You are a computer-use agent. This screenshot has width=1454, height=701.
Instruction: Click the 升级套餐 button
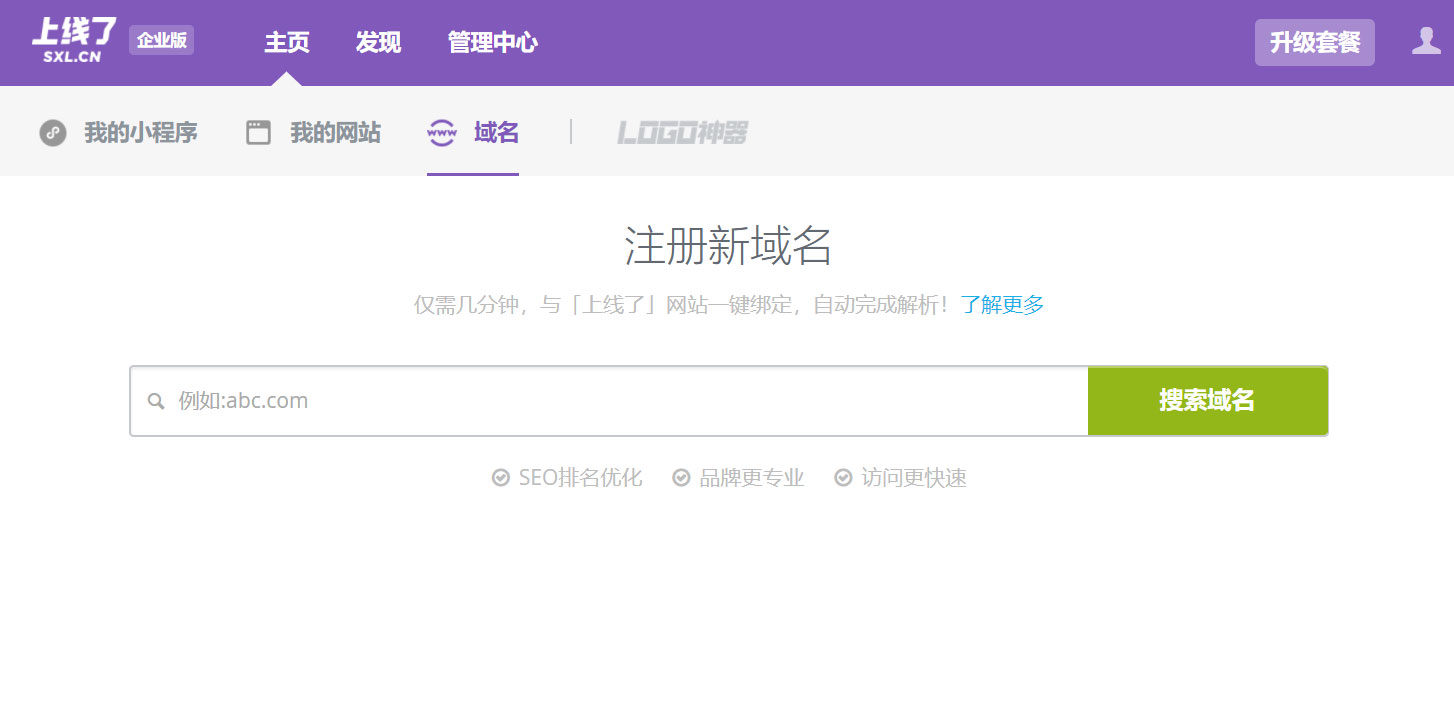pos(1314,43)
